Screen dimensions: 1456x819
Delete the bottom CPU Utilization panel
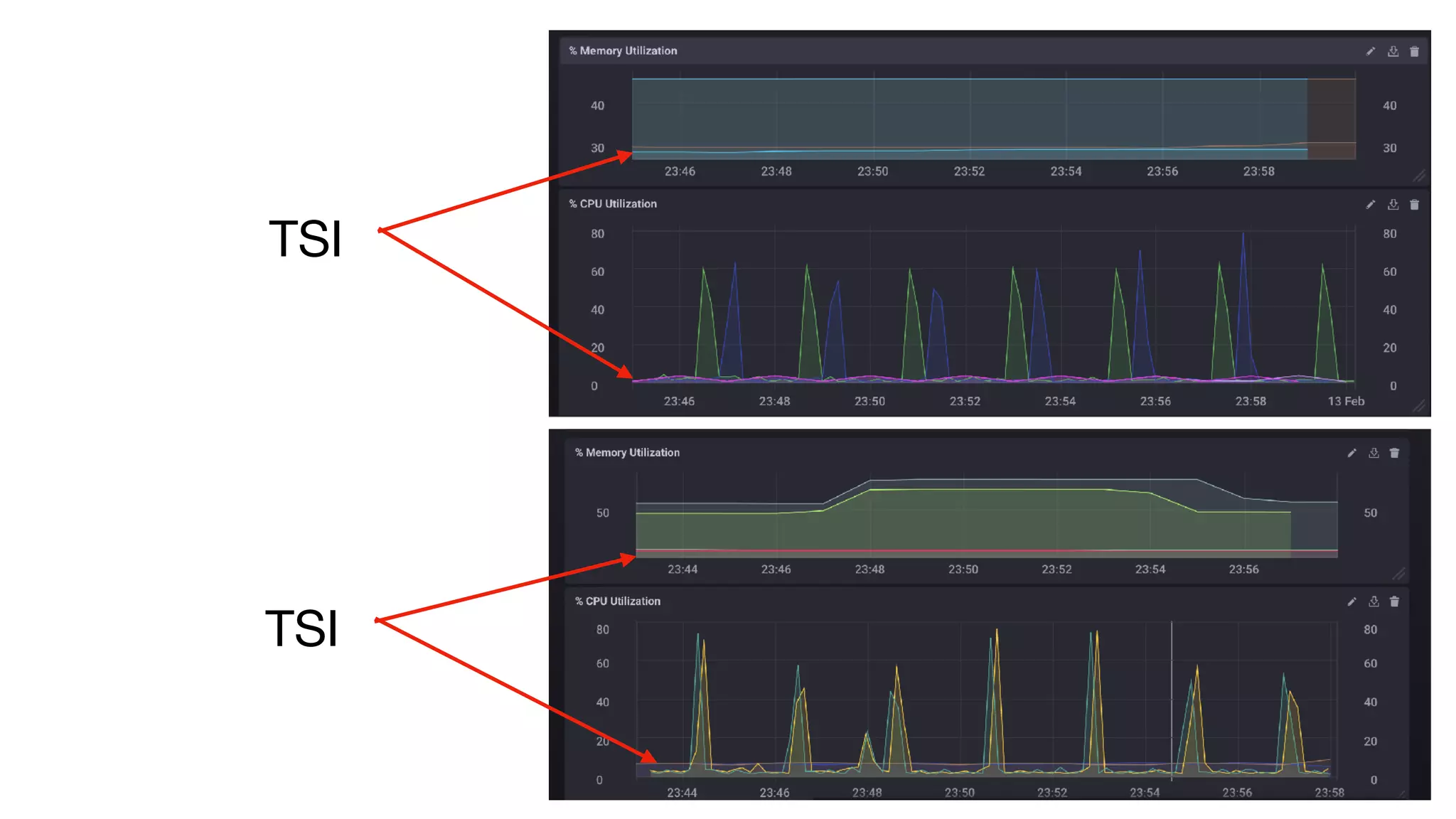(x=1394, y=601)
